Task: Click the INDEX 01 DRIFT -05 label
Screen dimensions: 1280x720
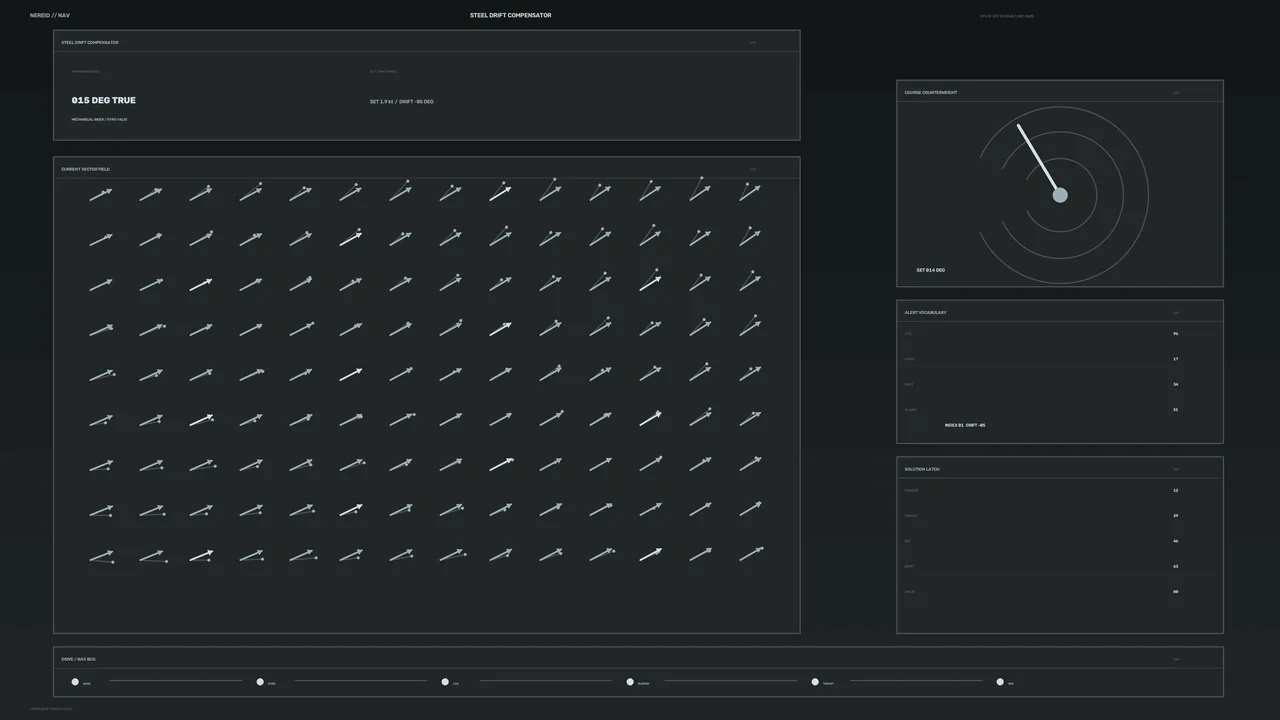Action: coord(965,425)
